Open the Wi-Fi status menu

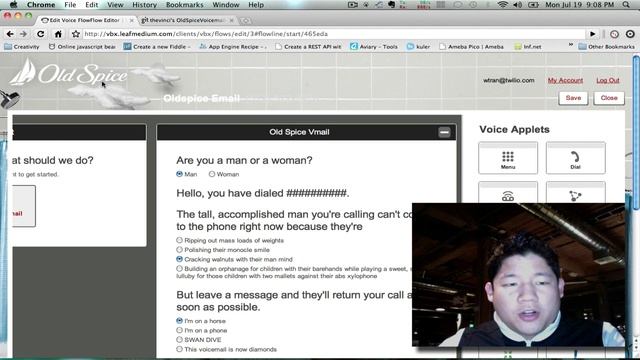502,5
